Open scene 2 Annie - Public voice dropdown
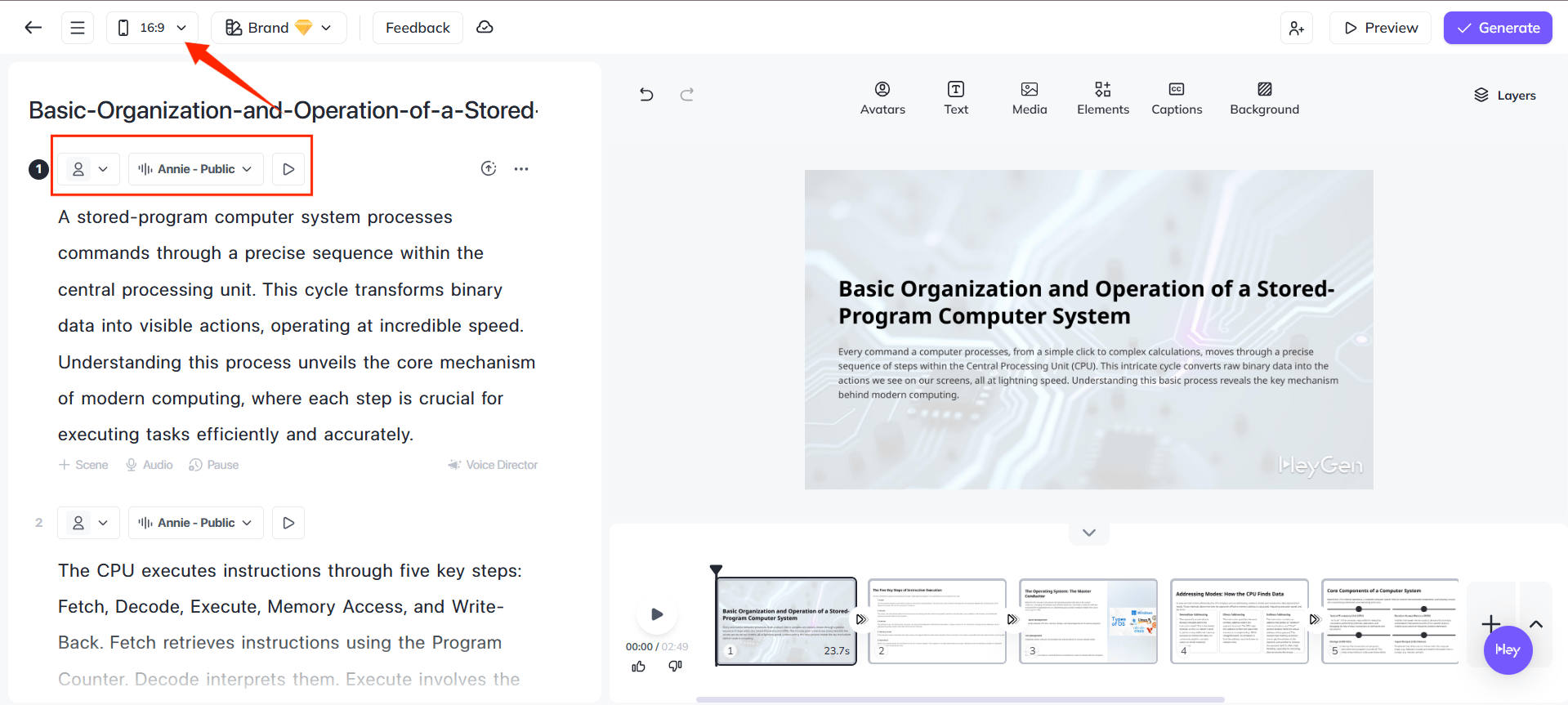The width and height of the screenshot is (1568, 705). pyautogui.click(x=196, y=523)
